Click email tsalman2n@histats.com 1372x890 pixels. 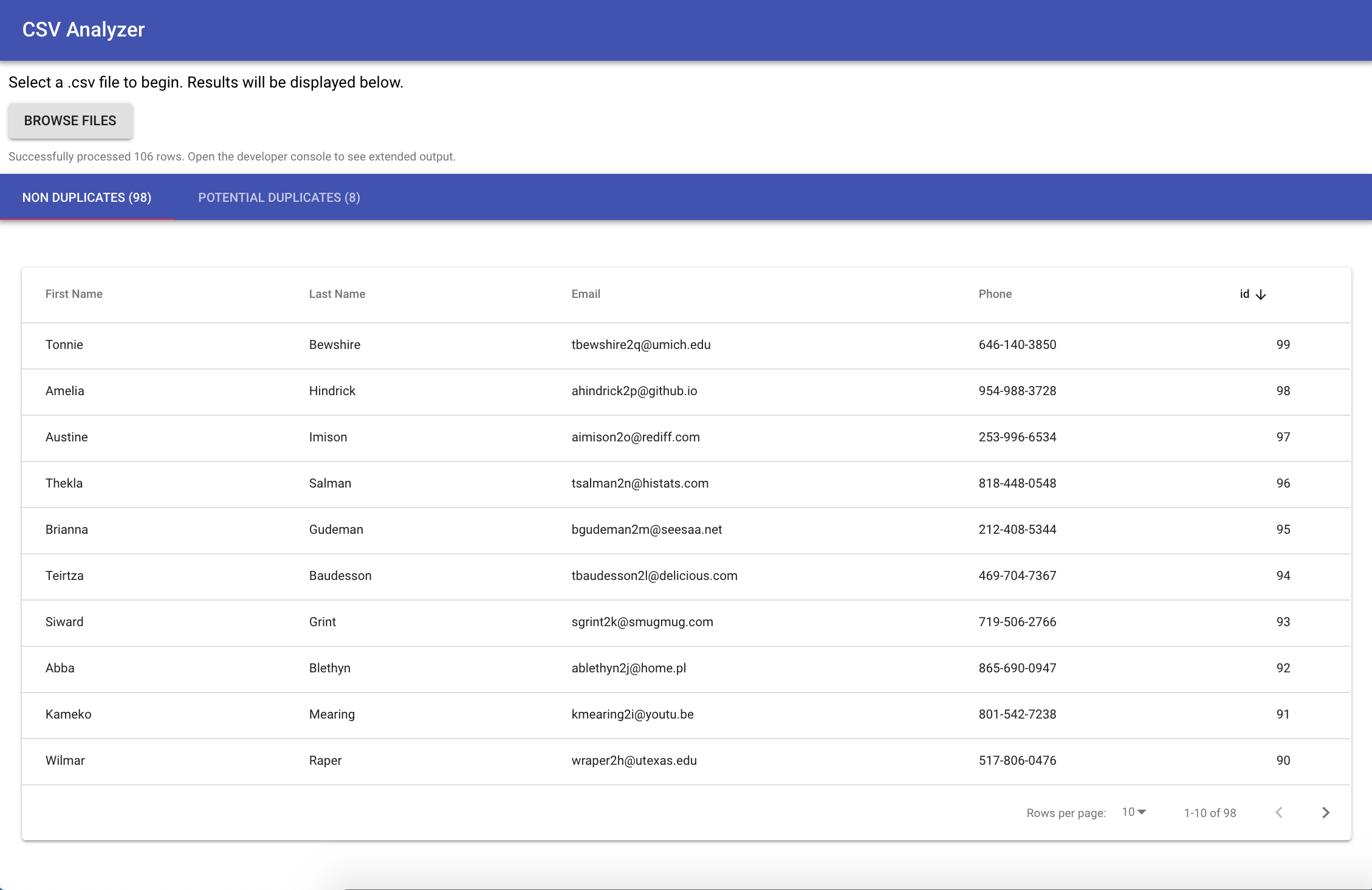tap(640, 483)
